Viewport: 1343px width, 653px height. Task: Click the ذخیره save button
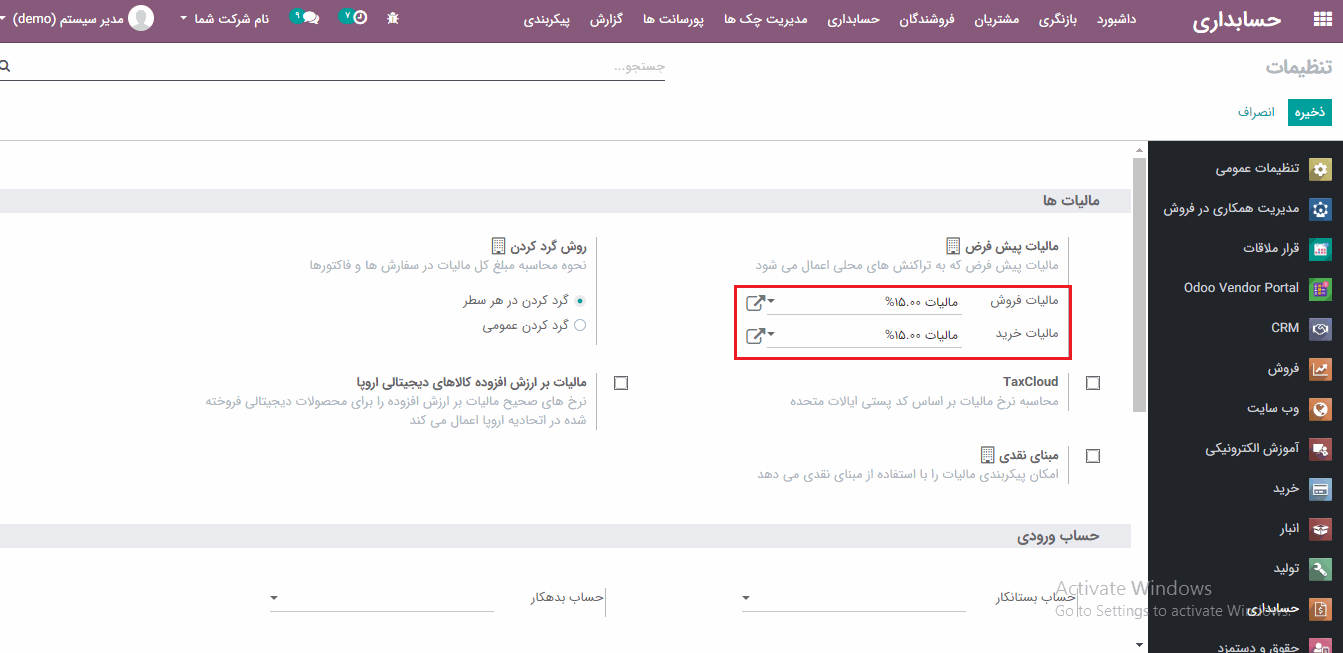[x=1309, y=112]
